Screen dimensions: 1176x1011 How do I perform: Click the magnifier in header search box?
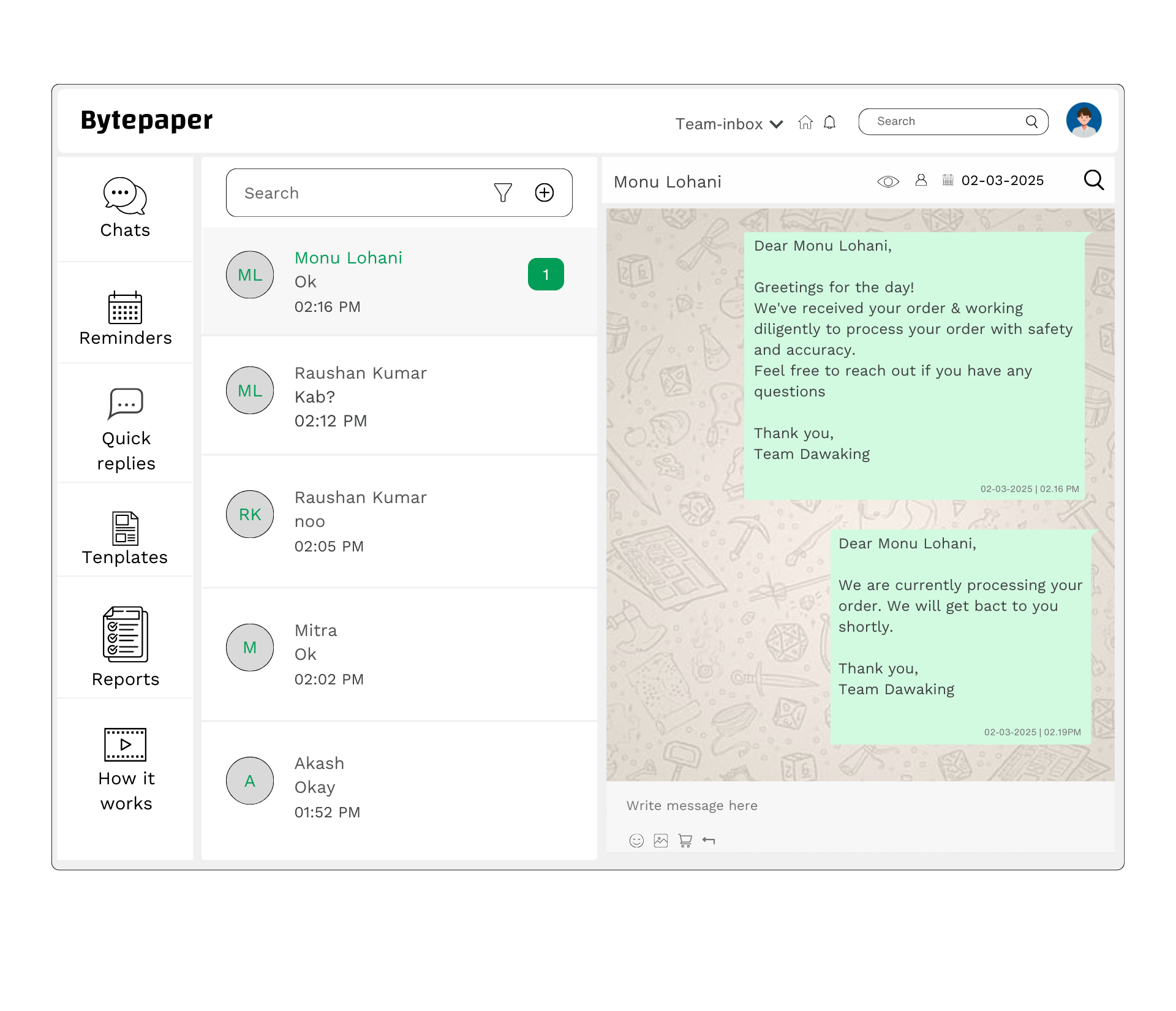(x=1032, y=121)
